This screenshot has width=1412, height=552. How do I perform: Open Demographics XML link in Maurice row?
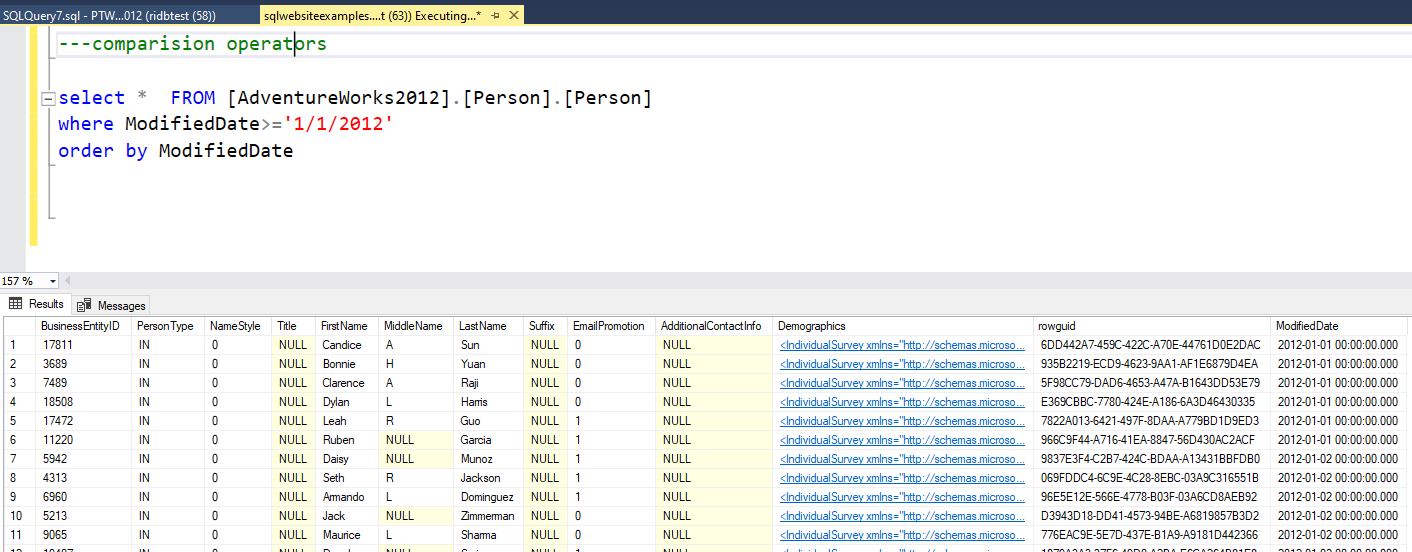tap(902, 535)
